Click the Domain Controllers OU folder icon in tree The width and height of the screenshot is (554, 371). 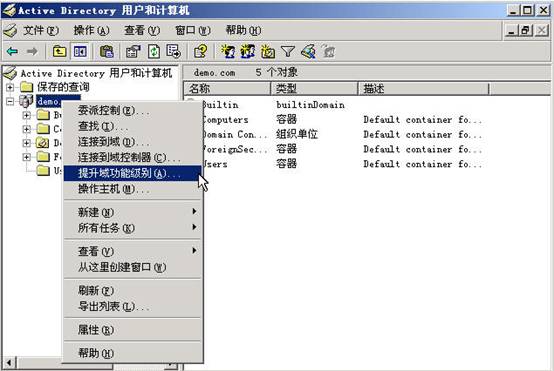coord(43,143)
